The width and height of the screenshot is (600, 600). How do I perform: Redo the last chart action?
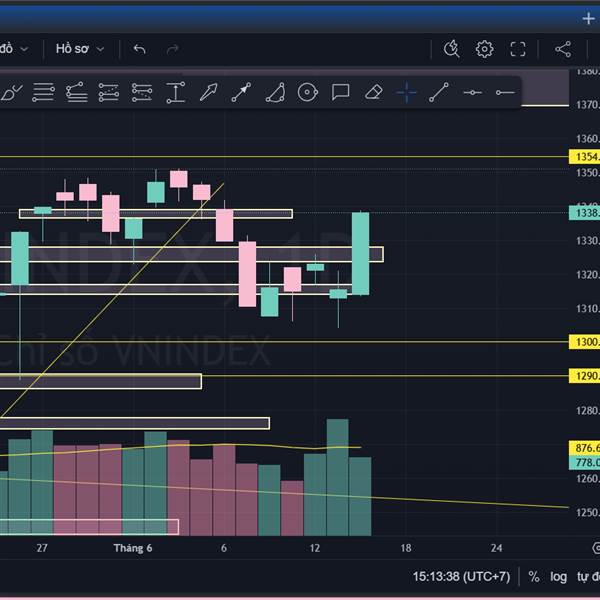(x=173, y=49)
